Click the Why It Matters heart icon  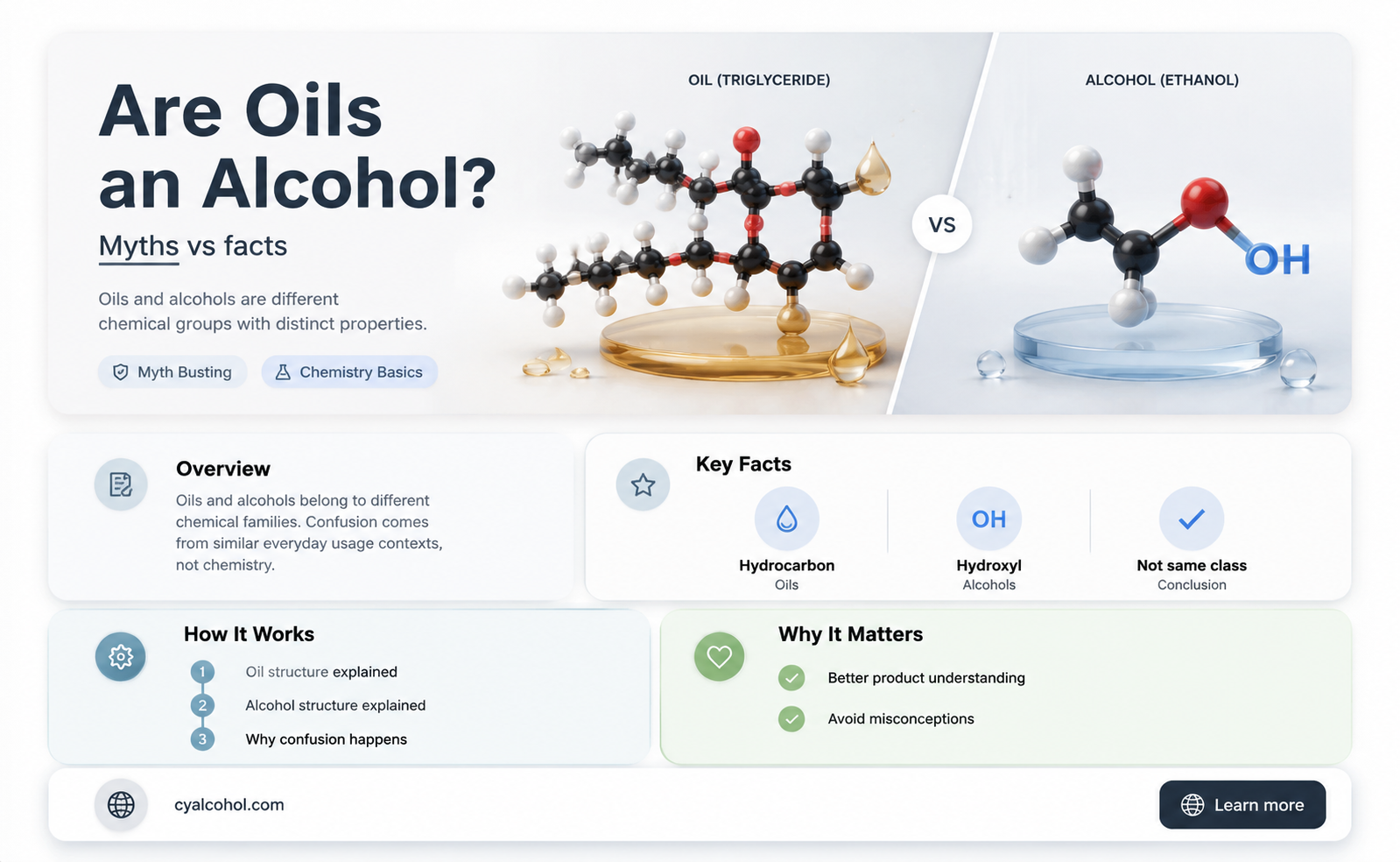(719, 656)
